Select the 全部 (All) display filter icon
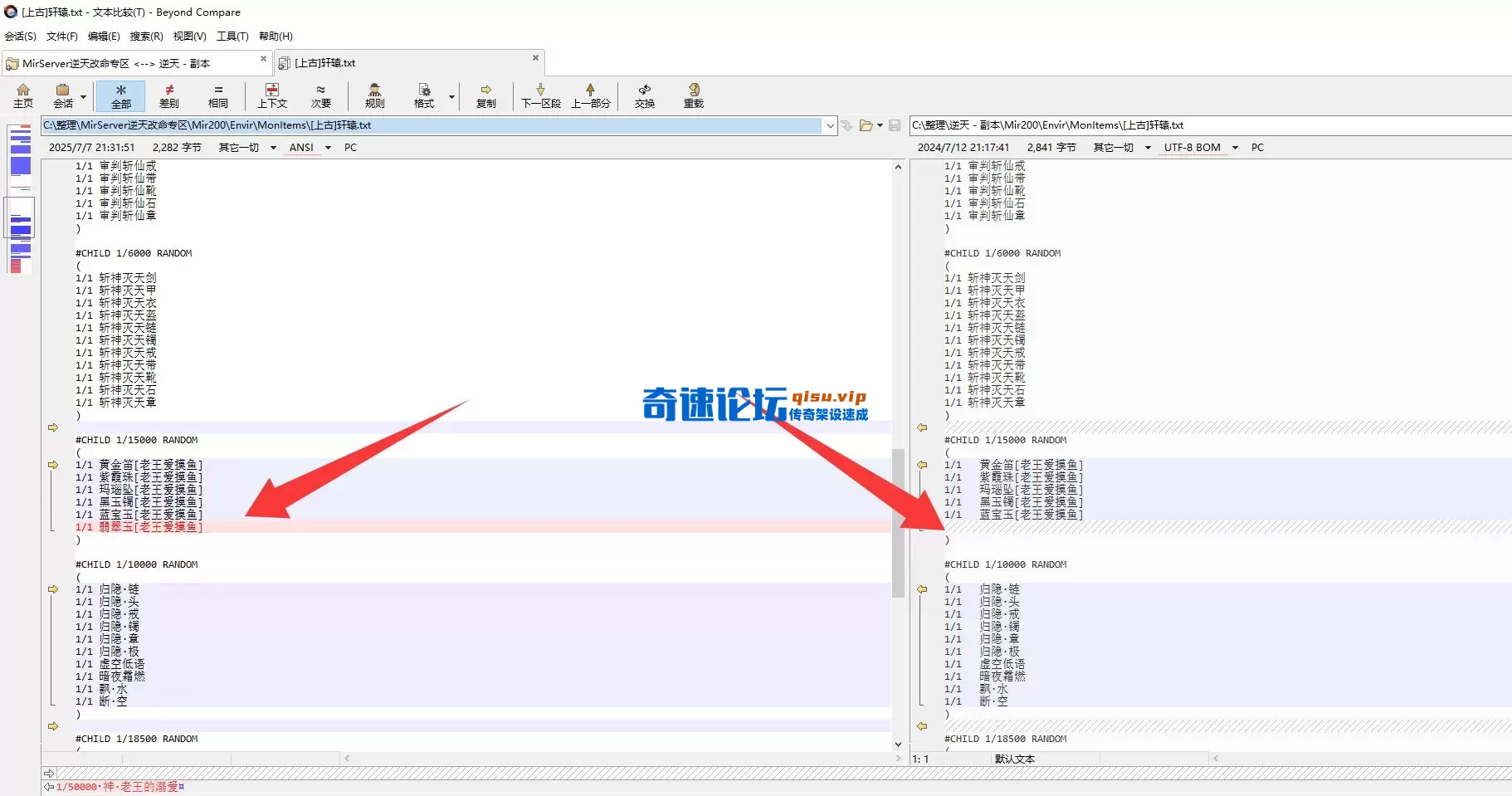 [121, 95]
